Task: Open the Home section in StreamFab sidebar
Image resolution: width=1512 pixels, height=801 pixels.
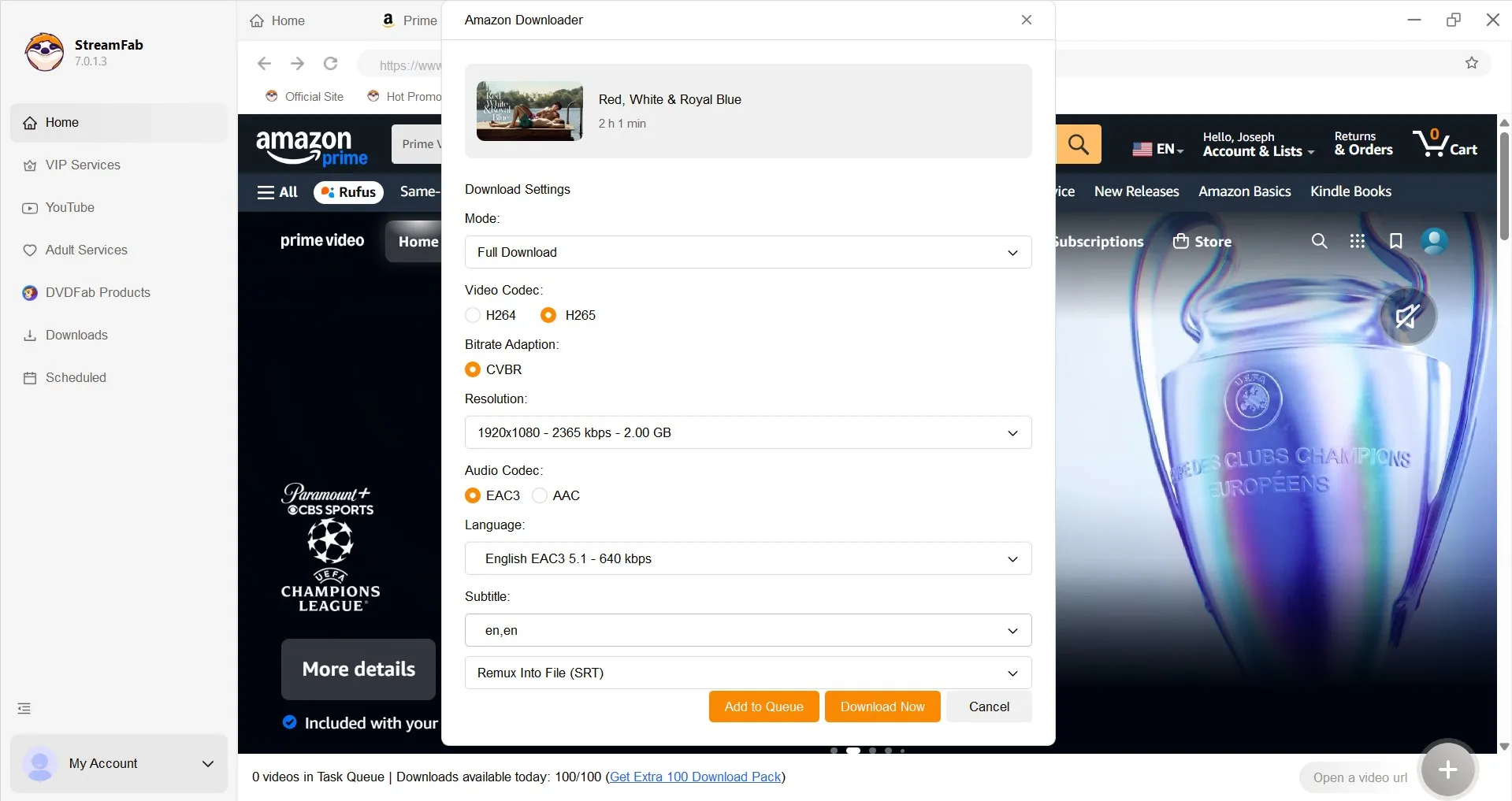Action: [63, 122]
